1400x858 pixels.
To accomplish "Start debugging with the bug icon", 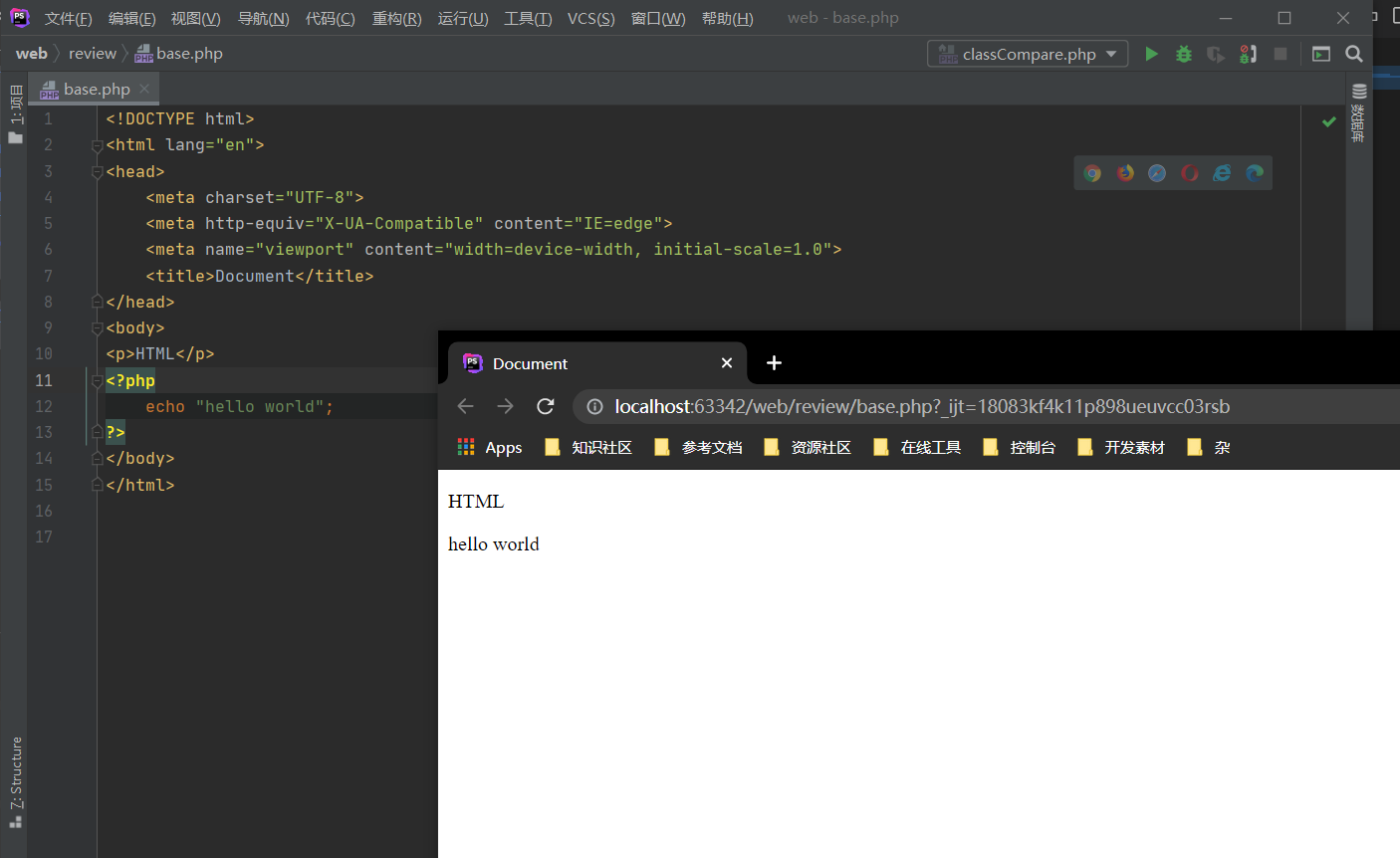I will click(x=1184, y=54).
